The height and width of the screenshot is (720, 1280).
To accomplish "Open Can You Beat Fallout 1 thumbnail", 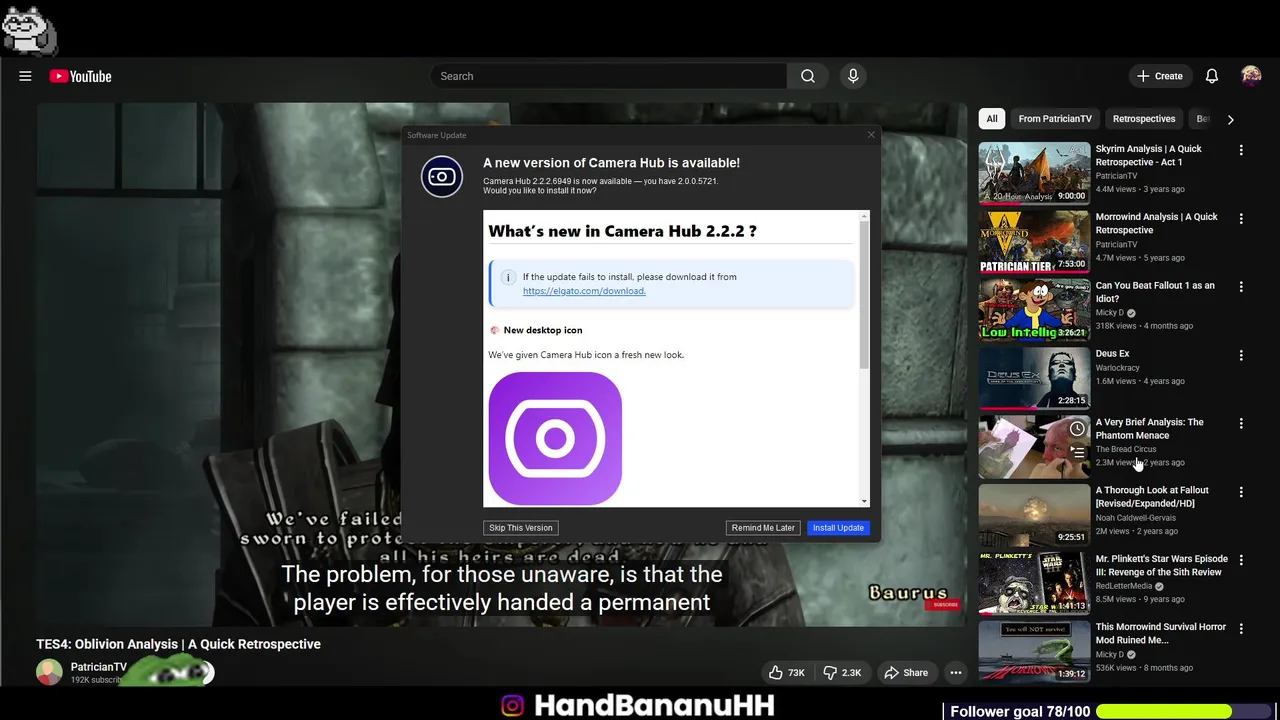I will pyautogui.click(x=1034, y=310).
